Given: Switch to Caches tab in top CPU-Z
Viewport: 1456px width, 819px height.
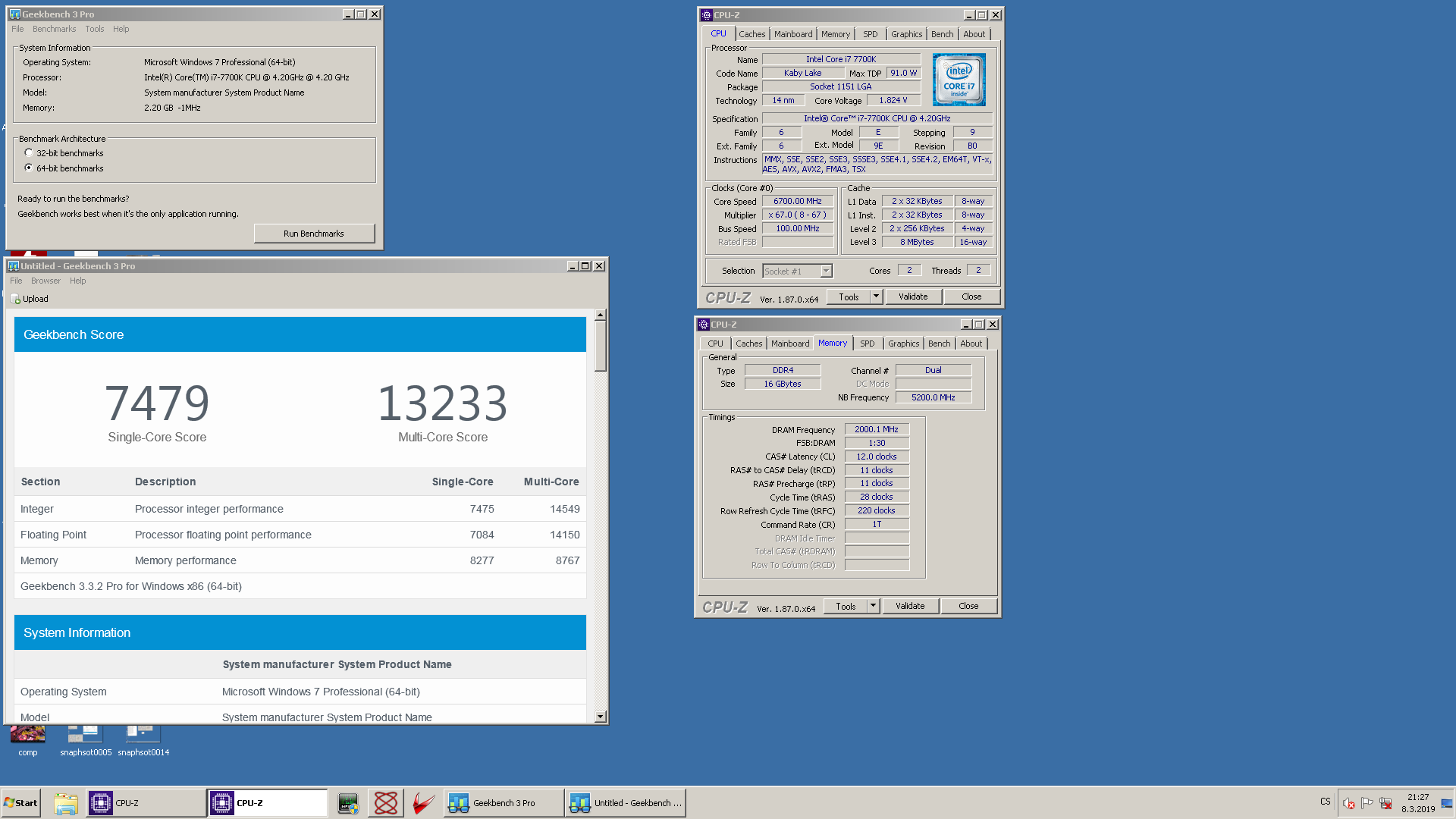Looking at the screenshot, I should point(752,34).
